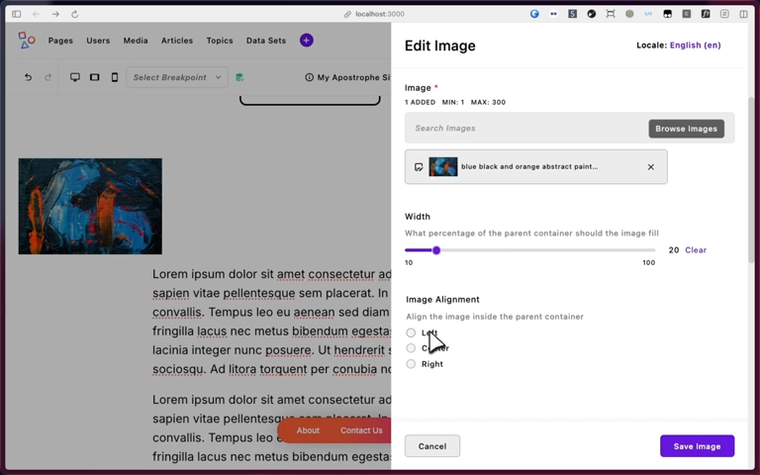Image resolution: width=760 pixels, height=475 pixels.
Task: Open the Locale English (en) selector
Action: click(x=695, y=45)
